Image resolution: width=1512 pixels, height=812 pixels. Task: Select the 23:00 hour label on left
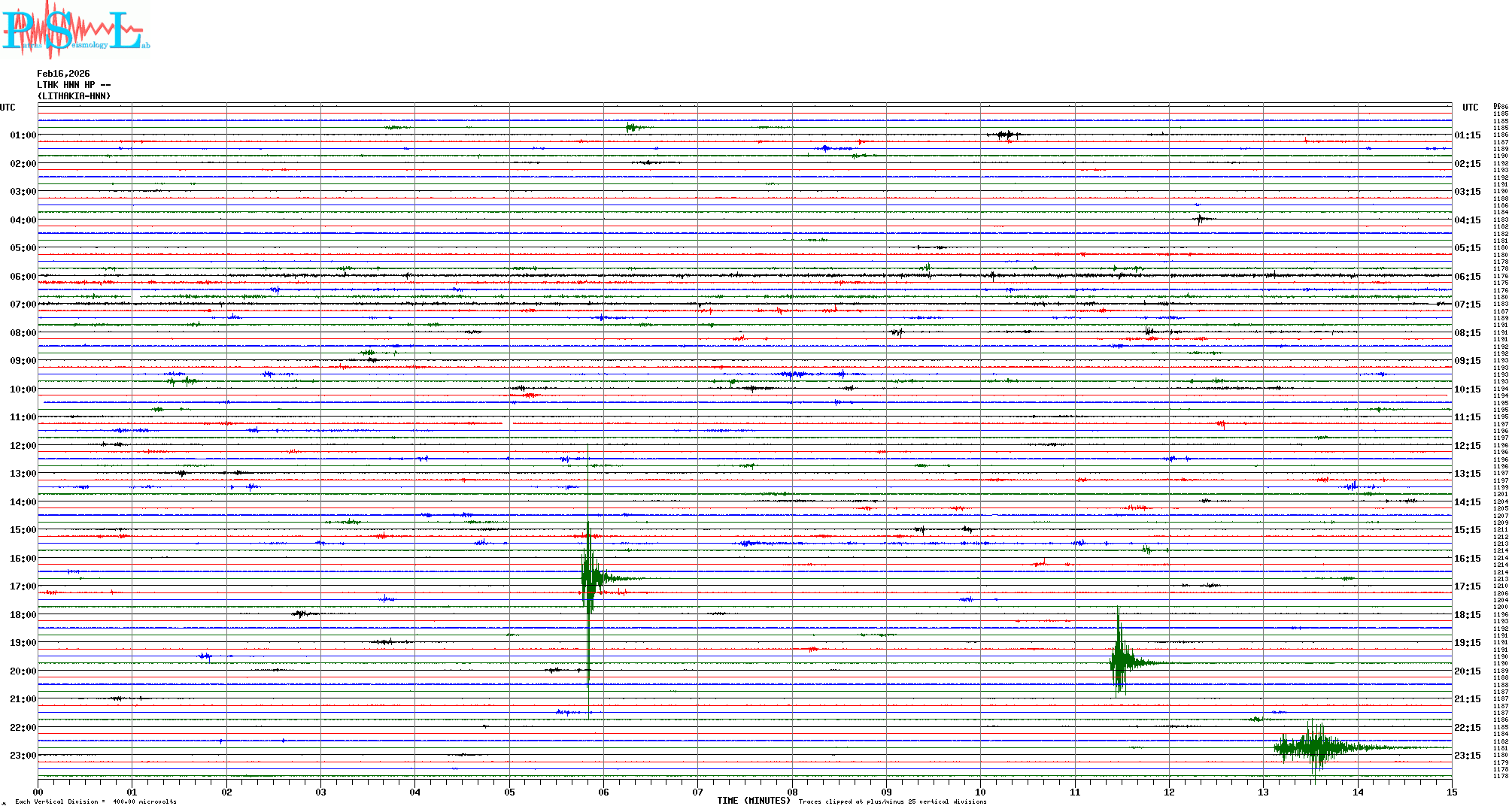click(x=23, y=756)
